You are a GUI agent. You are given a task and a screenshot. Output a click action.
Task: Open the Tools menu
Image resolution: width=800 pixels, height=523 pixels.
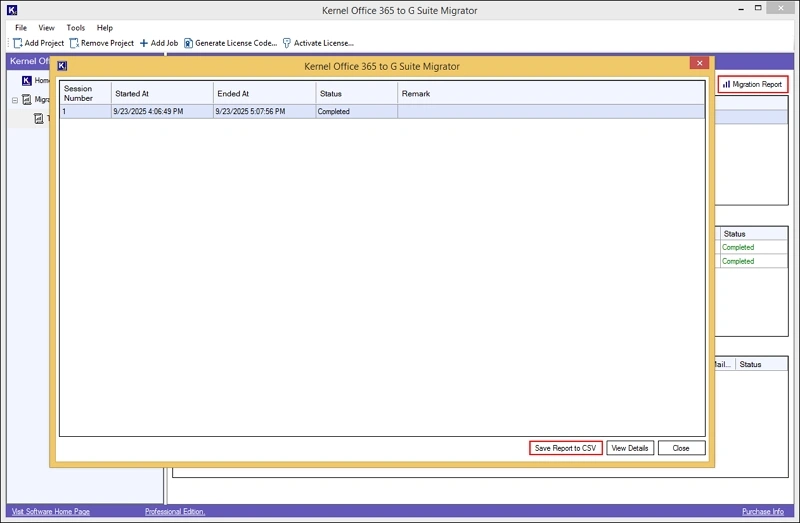coord(76,28)
